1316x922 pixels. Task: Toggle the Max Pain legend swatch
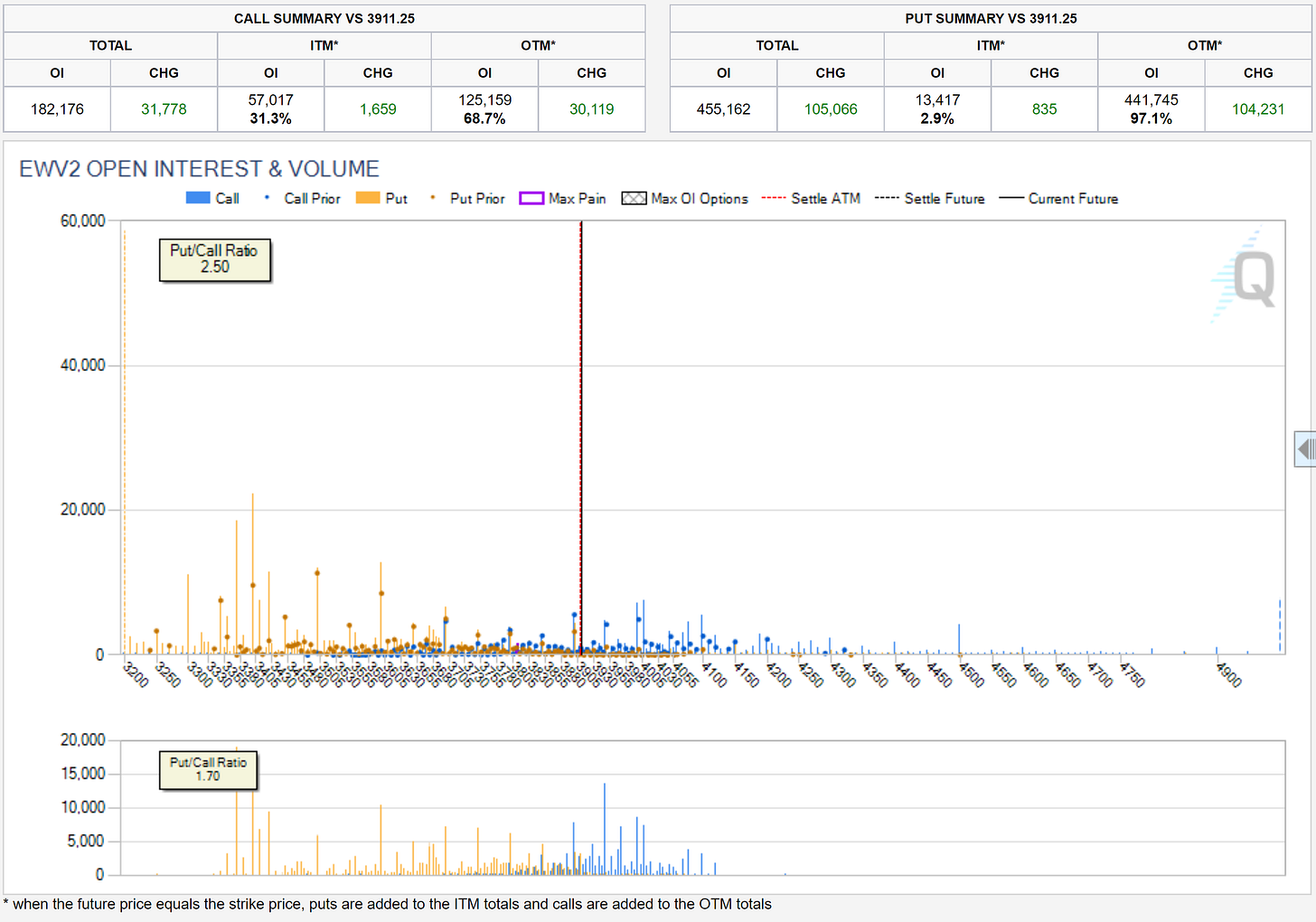tap(531, 198)
